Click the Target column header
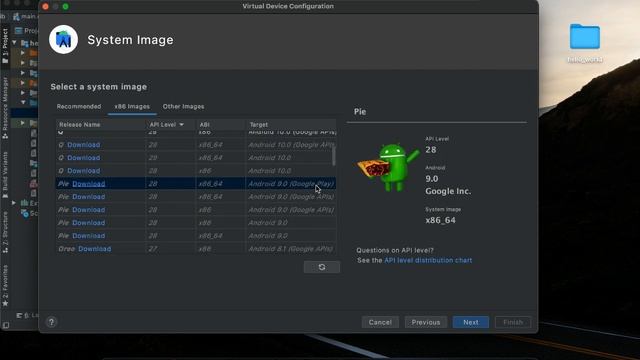640x360 pixels. tap(291, 124)
